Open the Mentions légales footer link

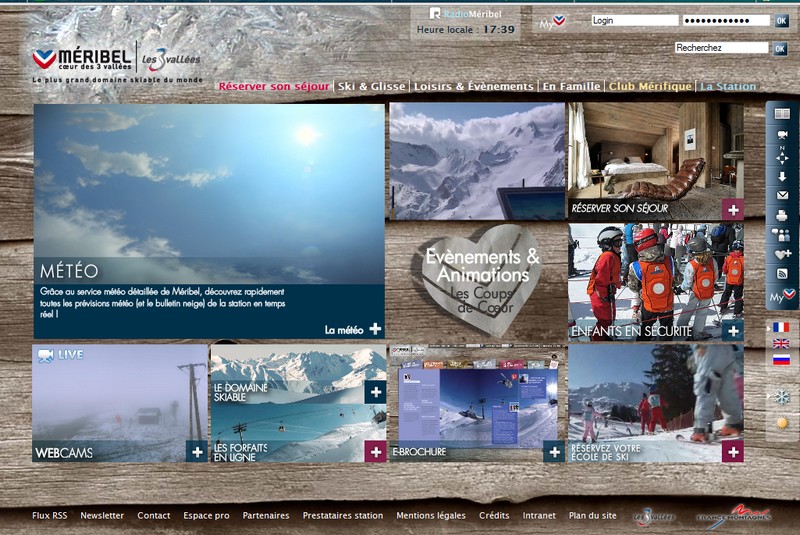pyautogui.click(x=431, y=516)
